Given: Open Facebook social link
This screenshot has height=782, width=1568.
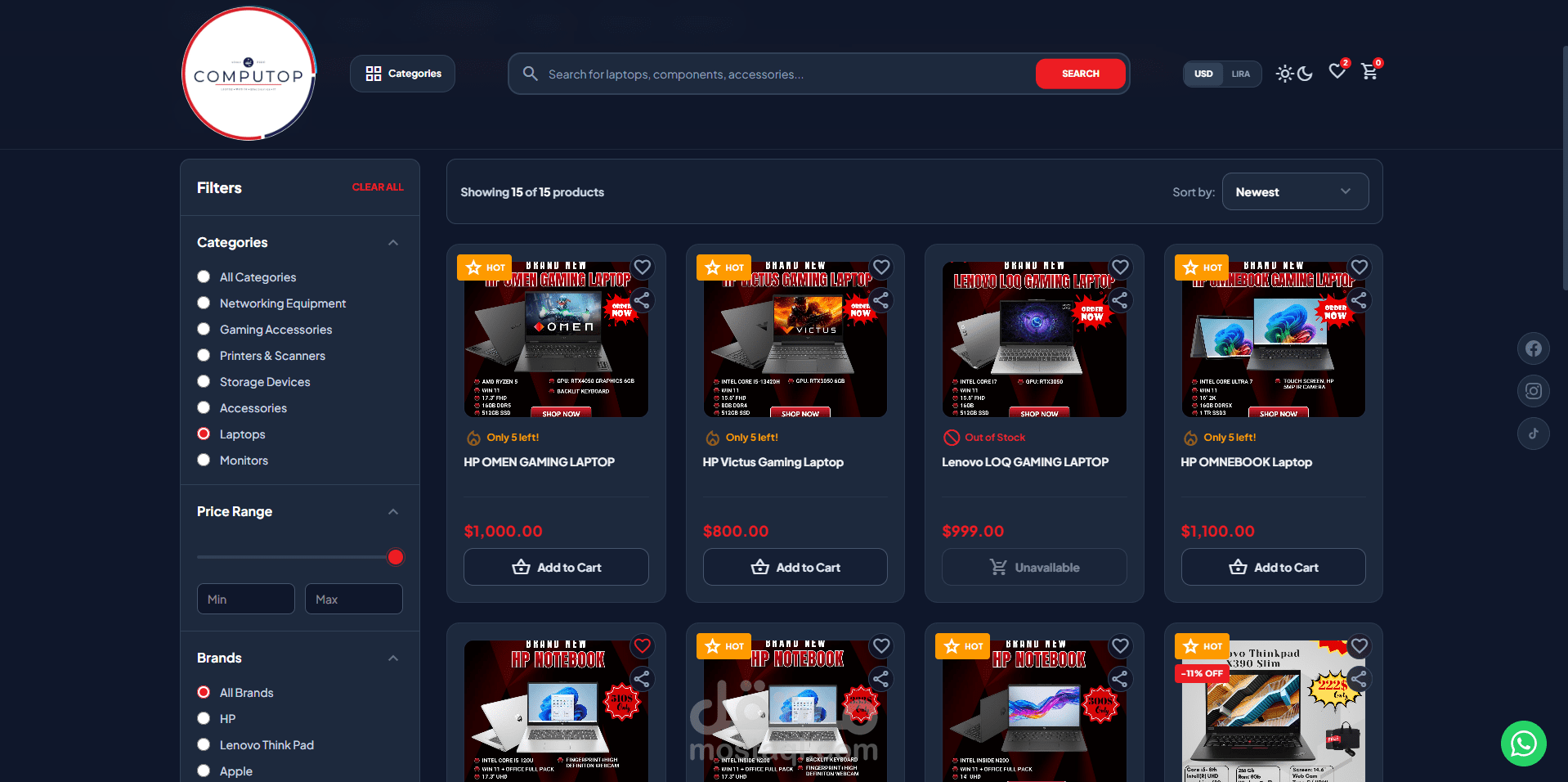Looking at the screenshot, I should (x=1534, y=348).
